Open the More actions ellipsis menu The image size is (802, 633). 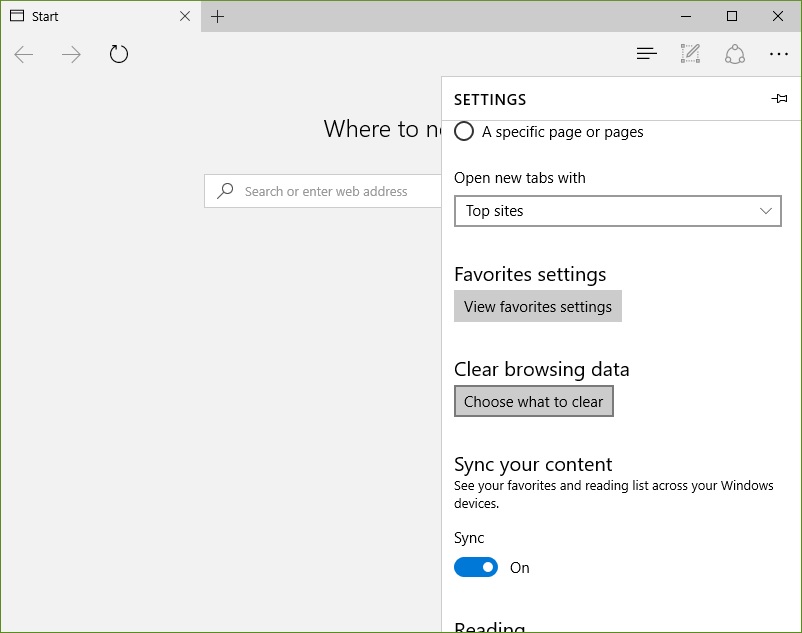coord(778,54)
